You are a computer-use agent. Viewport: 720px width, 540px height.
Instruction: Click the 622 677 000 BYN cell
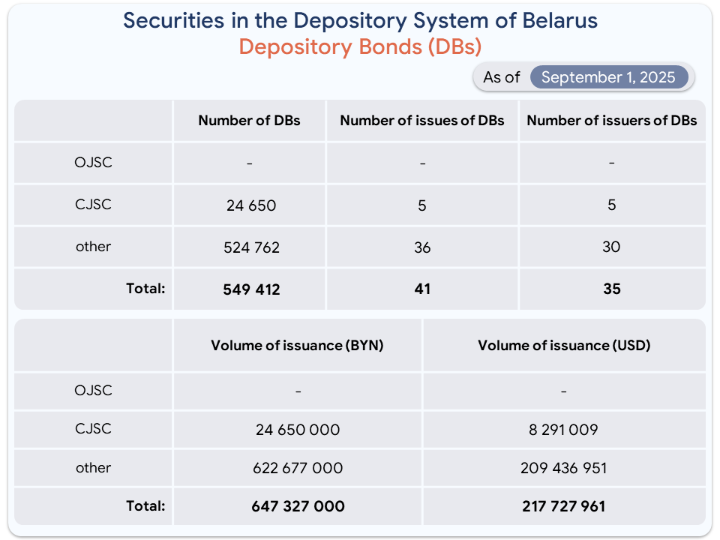coord(298,468)
